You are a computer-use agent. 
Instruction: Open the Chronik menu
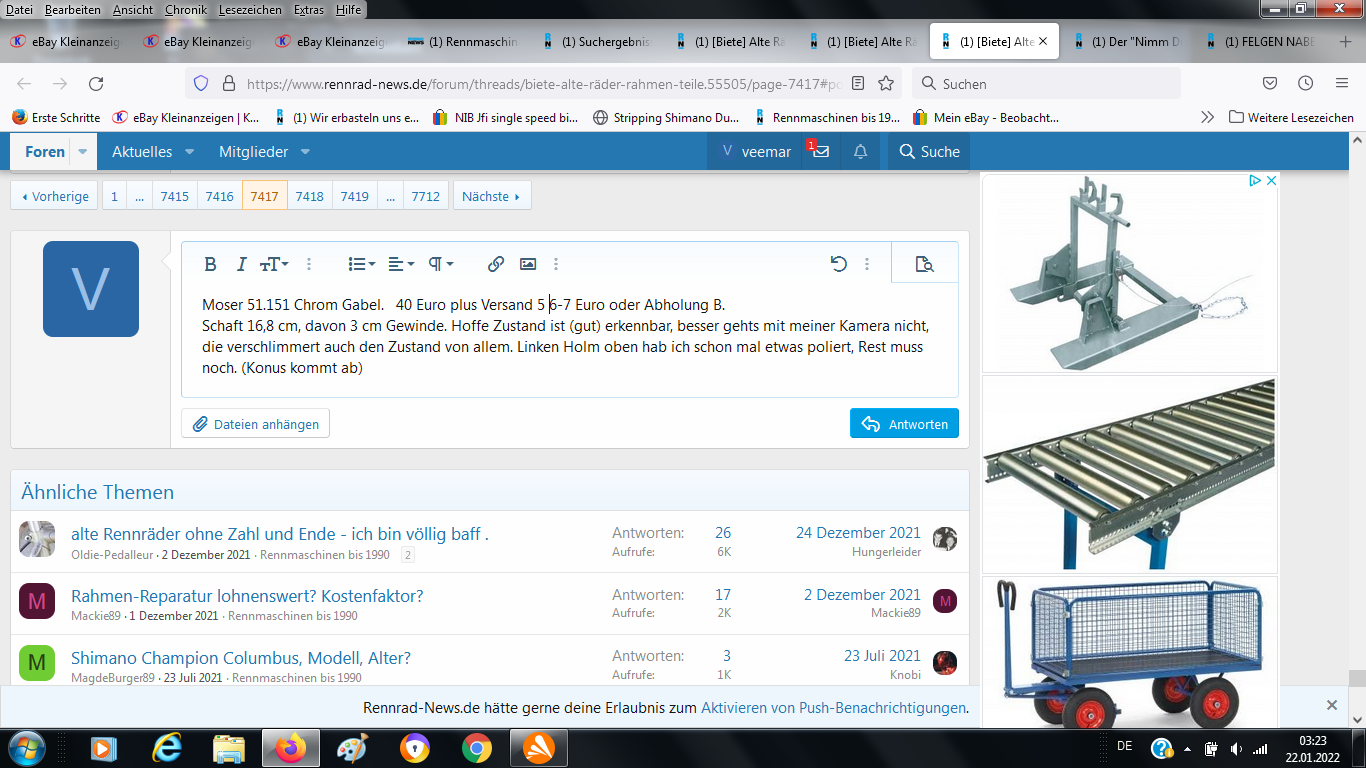185,9
